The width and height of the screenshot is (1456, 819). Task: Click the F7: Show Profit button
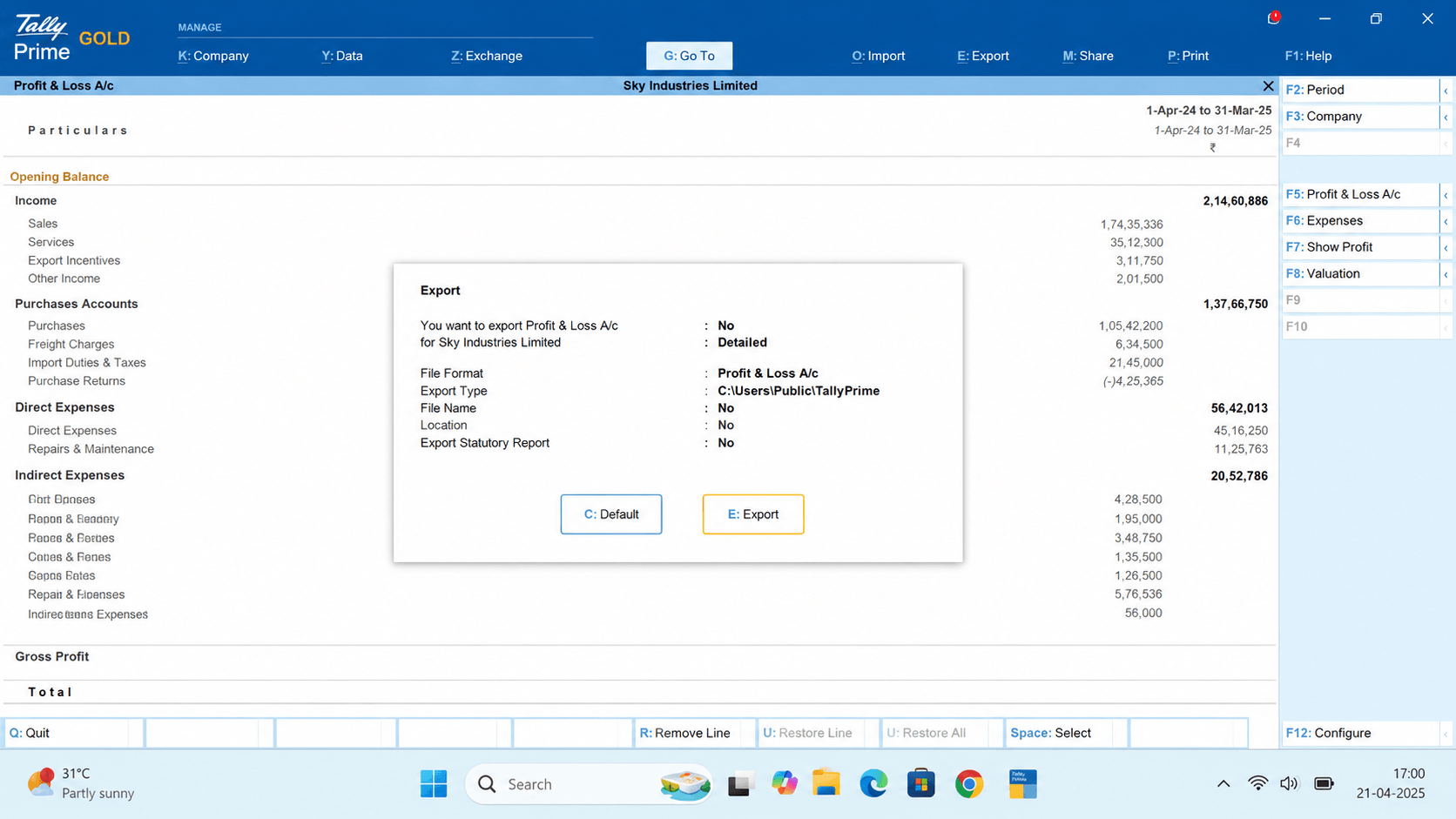[x=1360, y=248]
